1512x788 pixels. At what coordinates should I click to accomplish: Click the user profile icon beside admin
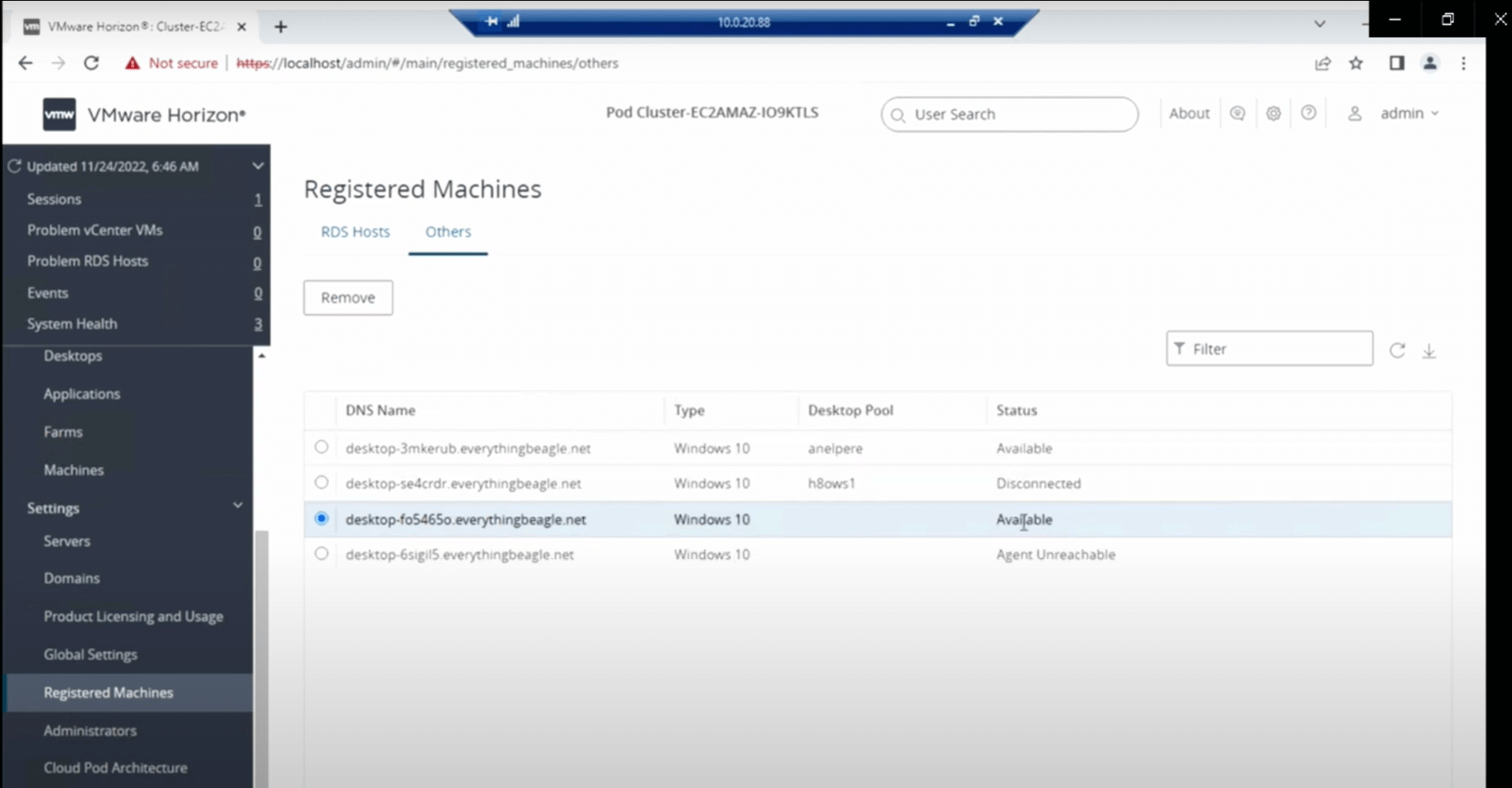pyautogui.click(x=1355, y=114)
